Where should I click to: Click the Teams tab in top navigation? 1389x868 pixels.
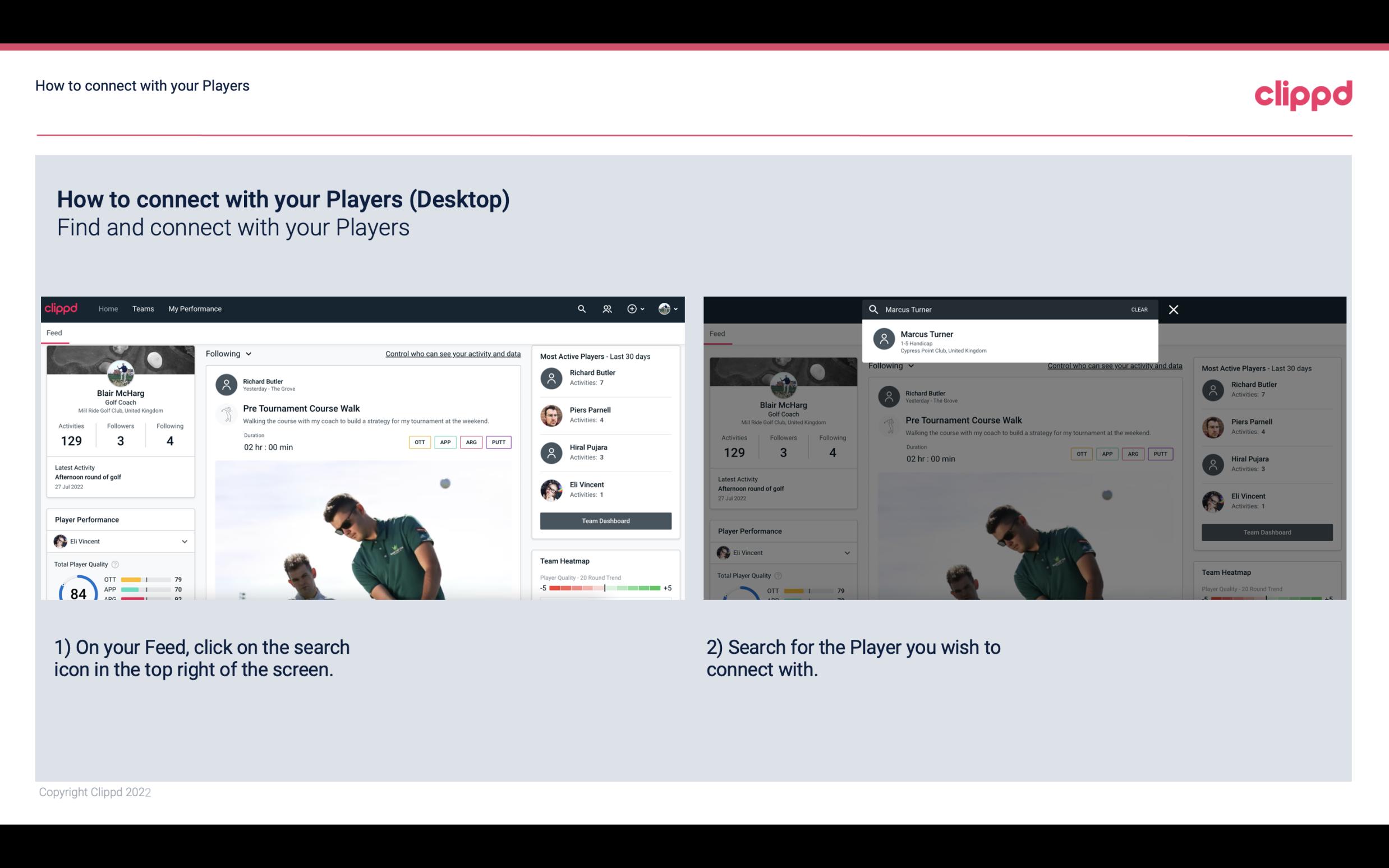coord(144,308)
